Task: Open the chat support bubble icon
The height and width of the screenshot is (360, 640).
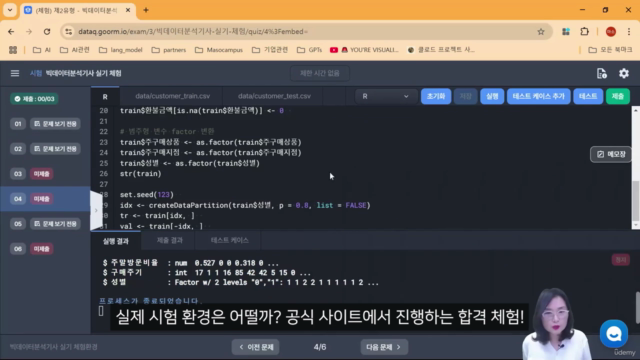Action: coord(613,333)
